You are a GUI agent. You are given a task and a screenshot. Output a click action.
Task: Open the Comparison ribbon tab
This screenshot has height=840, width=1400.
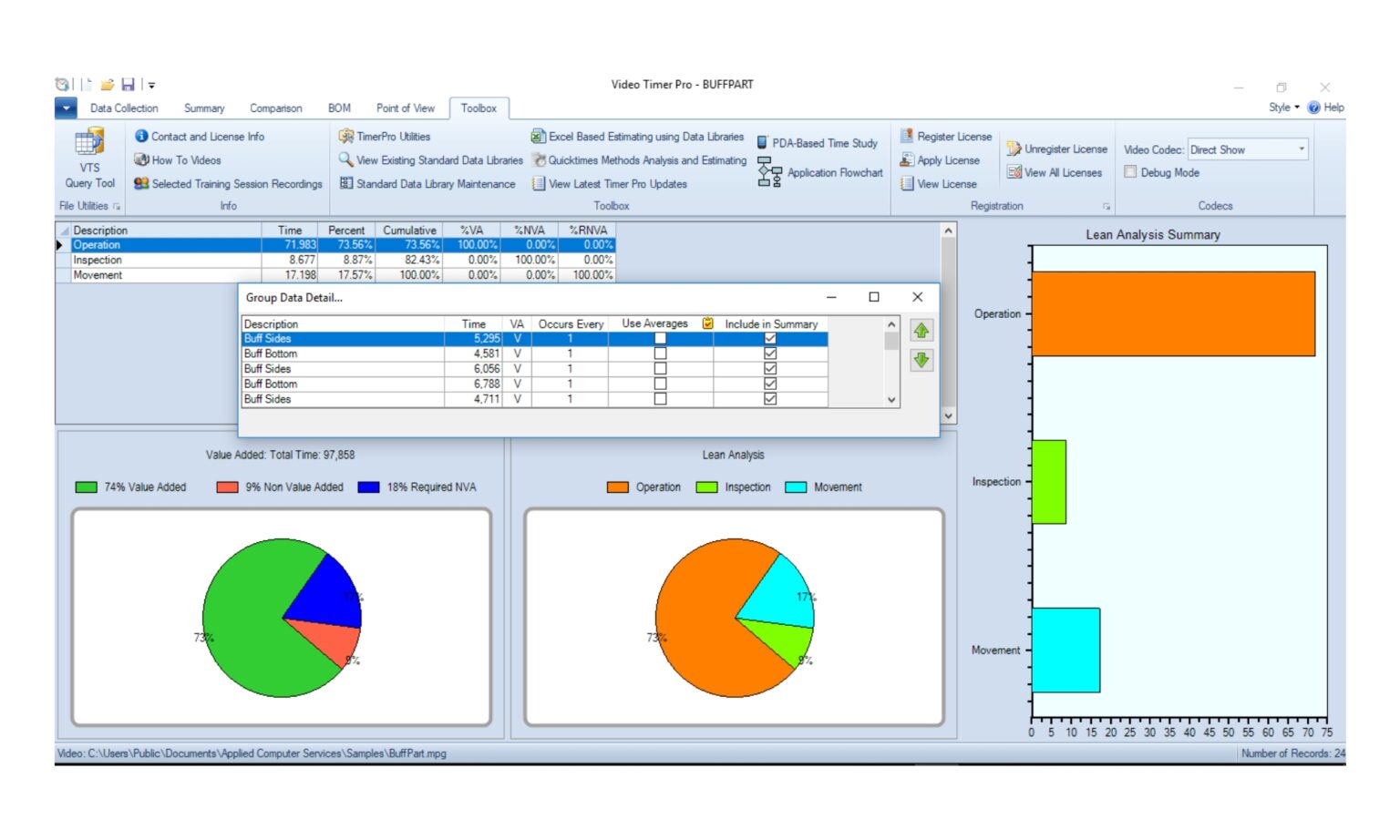[275, 108]
